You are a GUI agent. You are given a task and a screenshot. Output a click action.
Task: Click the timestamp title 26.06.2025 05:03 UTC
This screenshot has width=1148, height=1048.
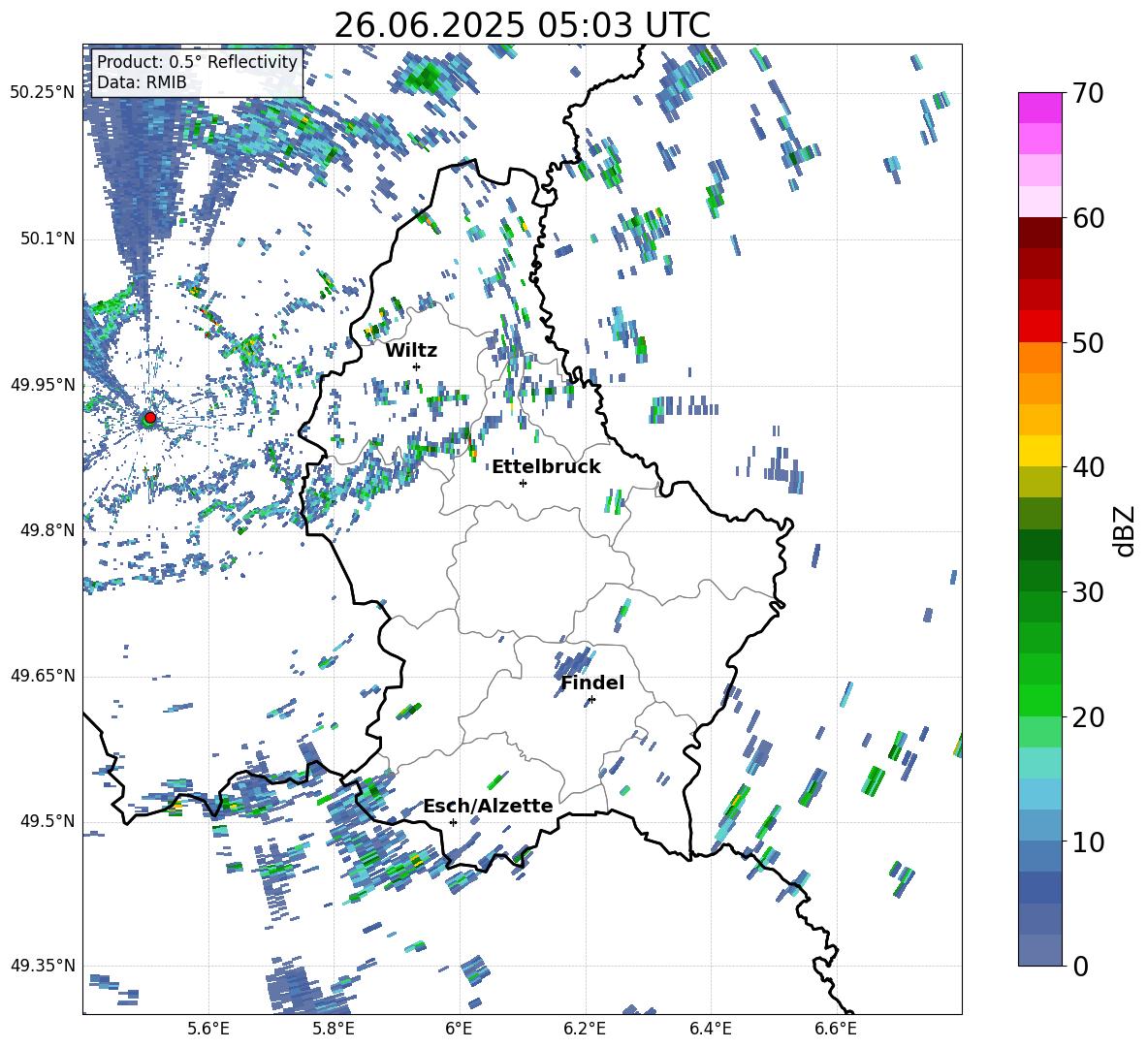tap(522, 25)
